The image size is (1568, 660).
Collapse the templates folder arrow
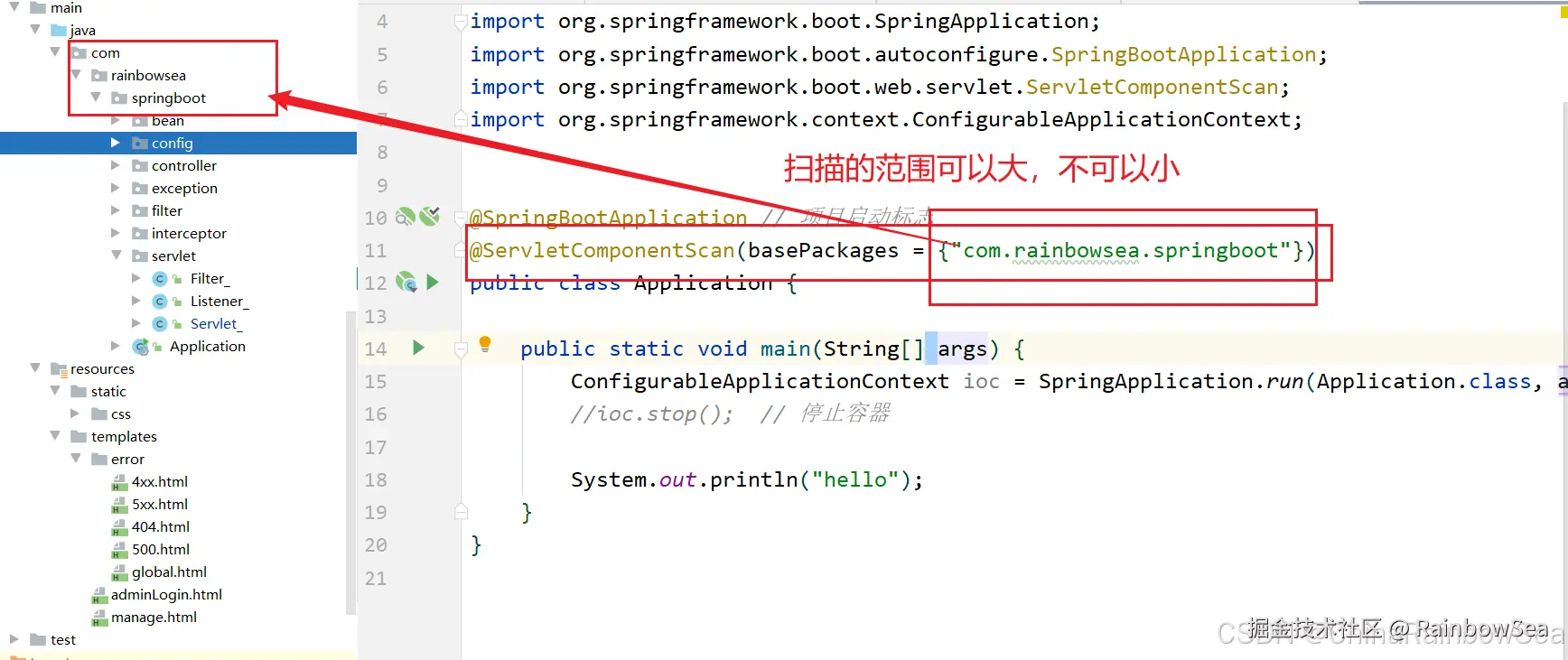[55, 436]
